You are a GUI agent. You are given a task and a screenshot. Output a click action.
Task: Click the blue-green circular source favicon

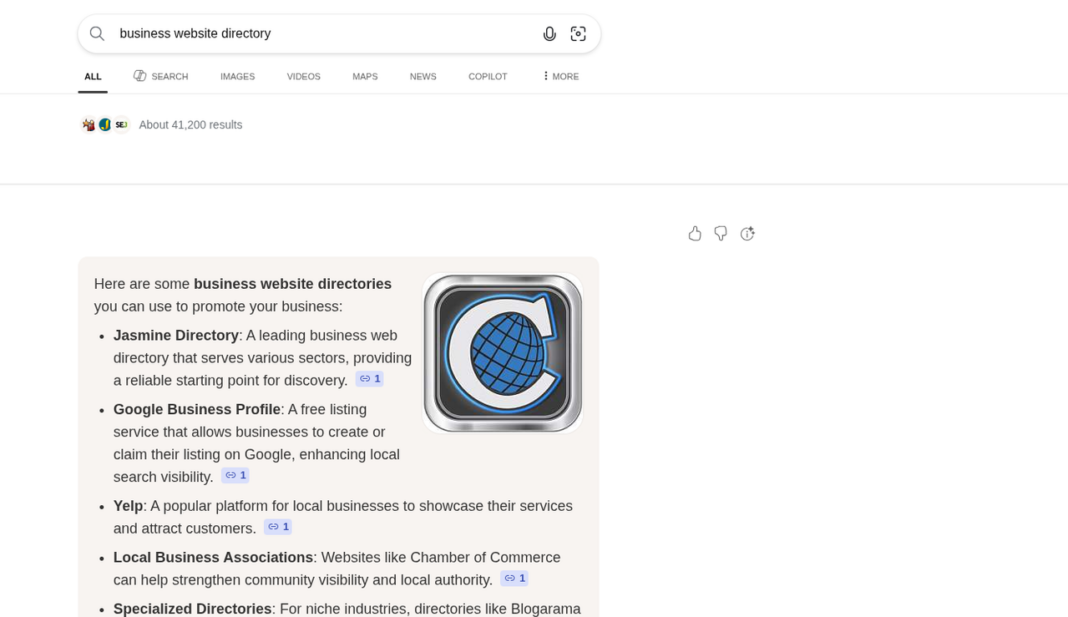click(105, 125)
